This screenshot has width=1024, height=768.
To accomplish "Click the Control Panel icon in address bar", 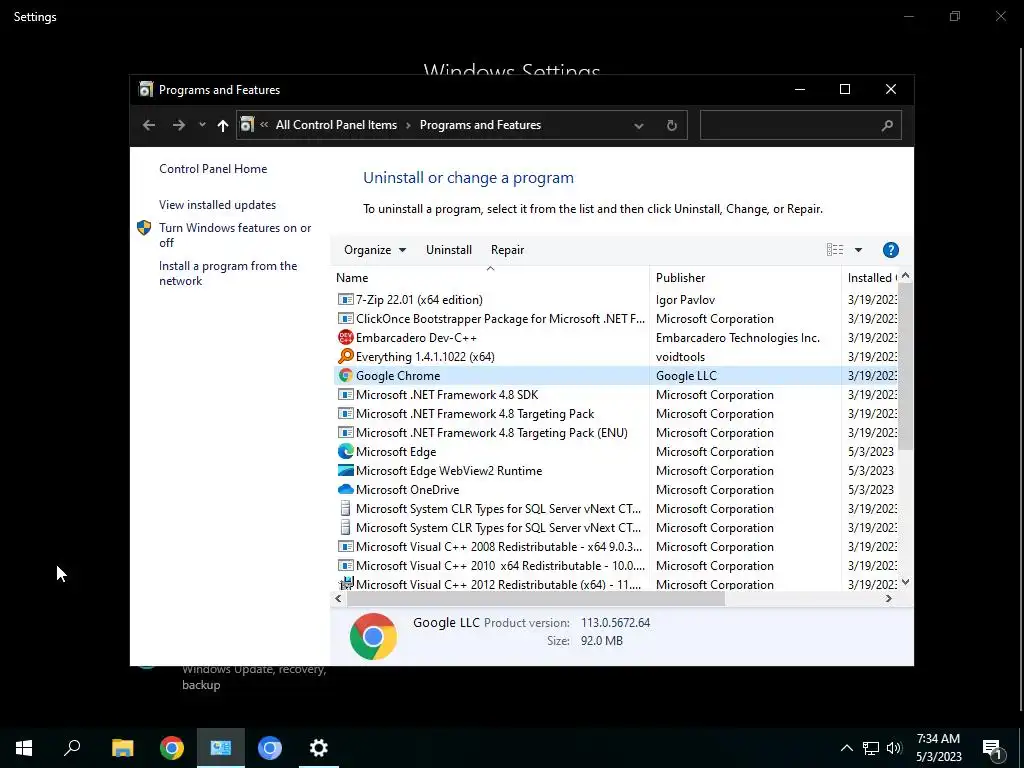I will coord(247,125).
